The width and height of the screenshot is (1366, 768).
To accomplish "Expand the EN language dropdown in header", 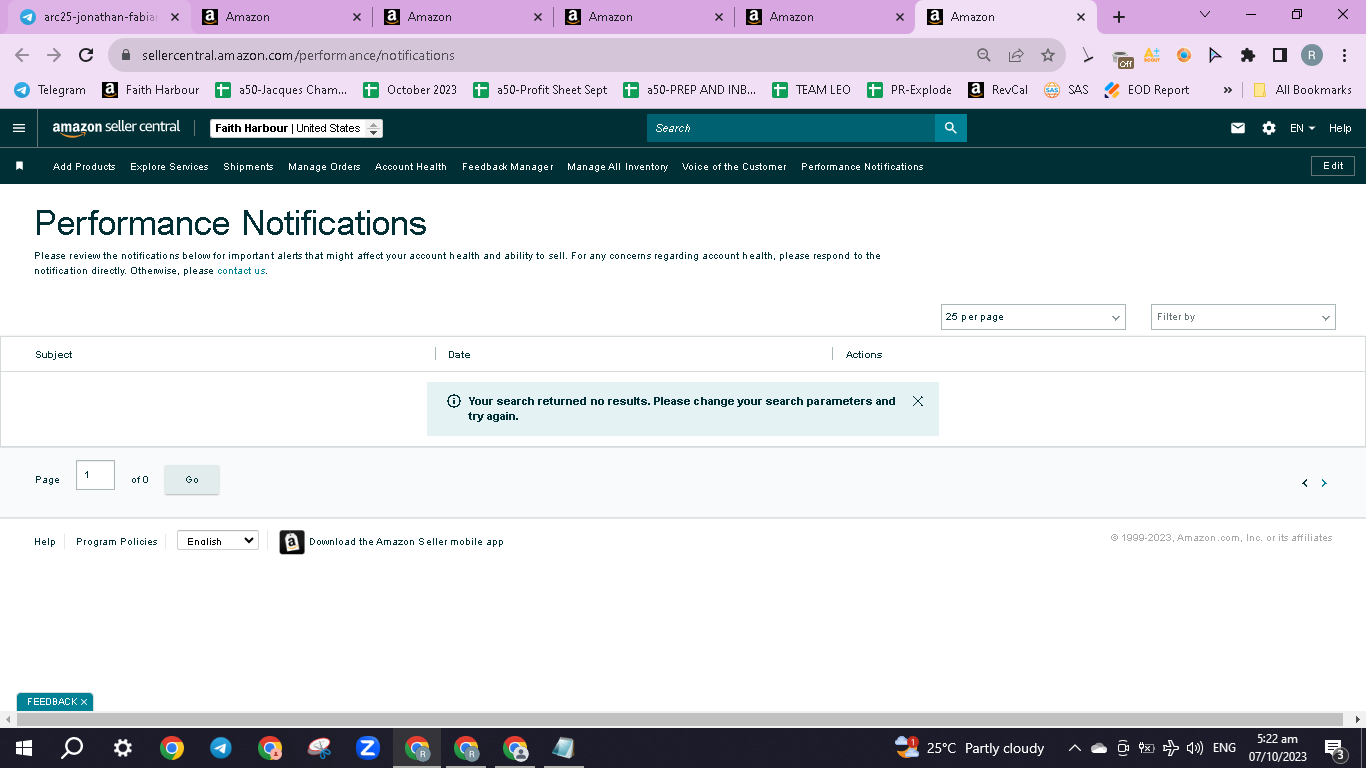I will [1302, 128].
